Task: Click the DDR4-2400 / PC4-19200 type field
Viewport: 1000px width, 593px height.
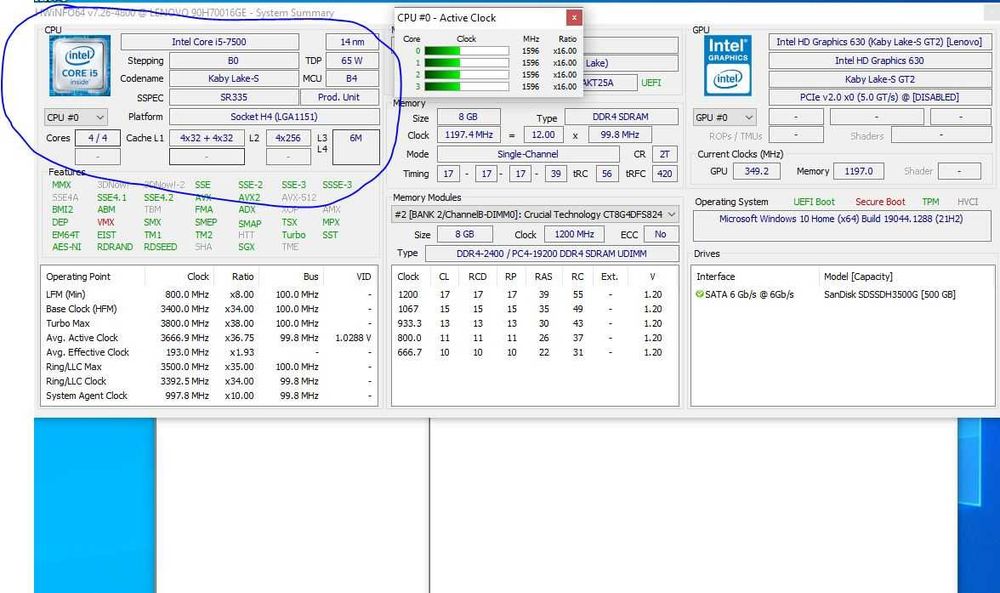Action: (x=552, y=253)
